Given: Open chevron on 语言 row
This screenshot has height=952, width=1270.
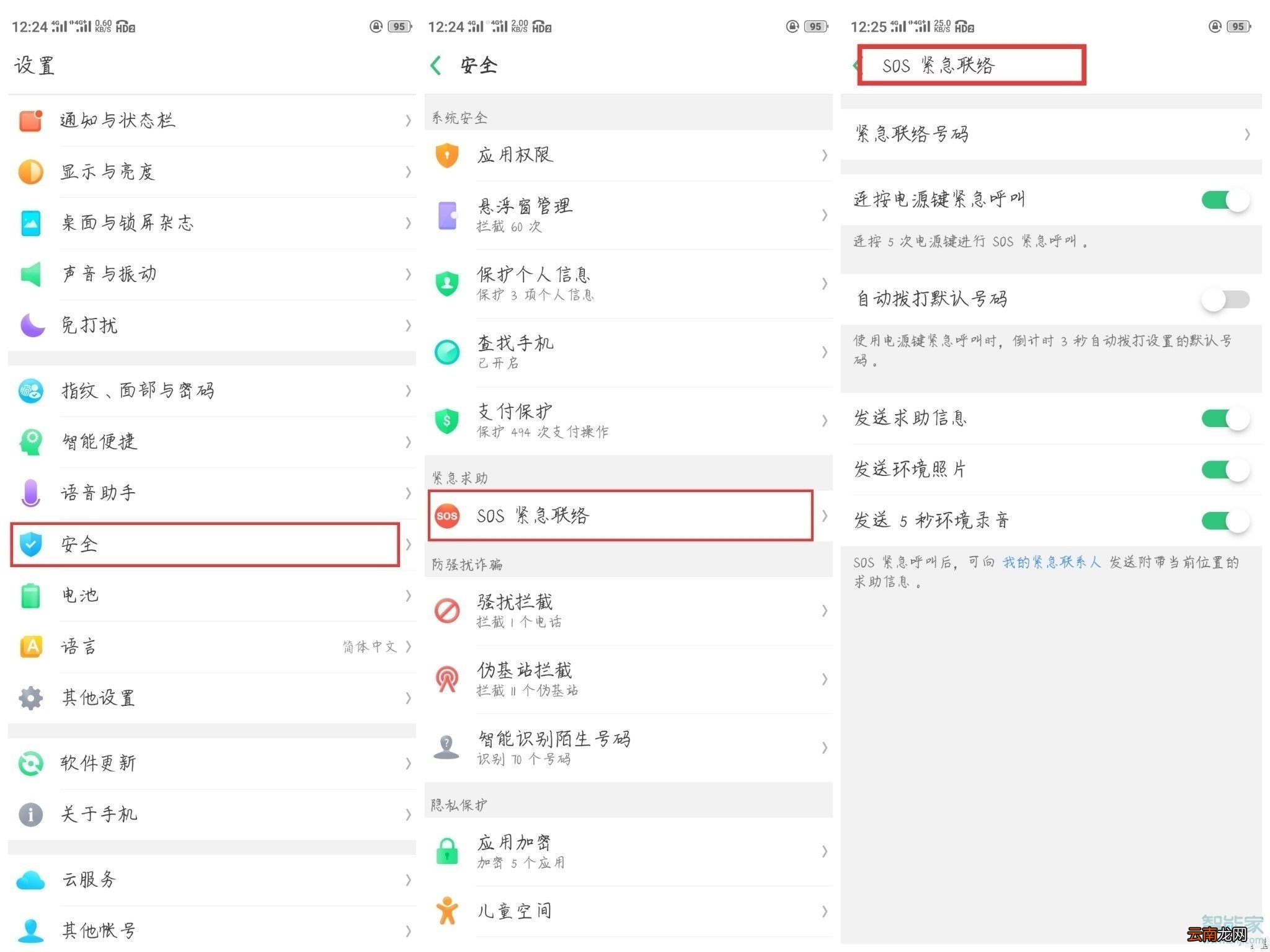Looking at the screenshot, I should point(408,647).
